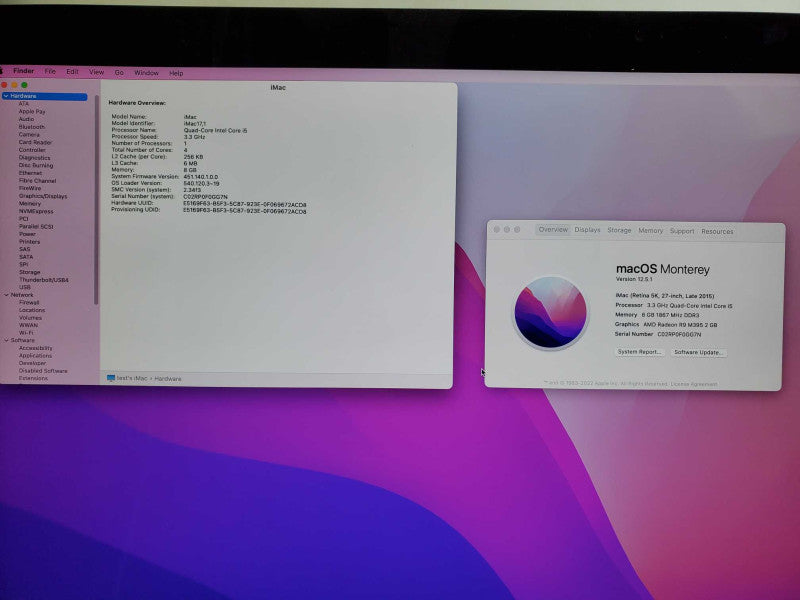Select Wi-Fi under Network
The height and width of the screenshot is (600, 800).
(26, 333)
